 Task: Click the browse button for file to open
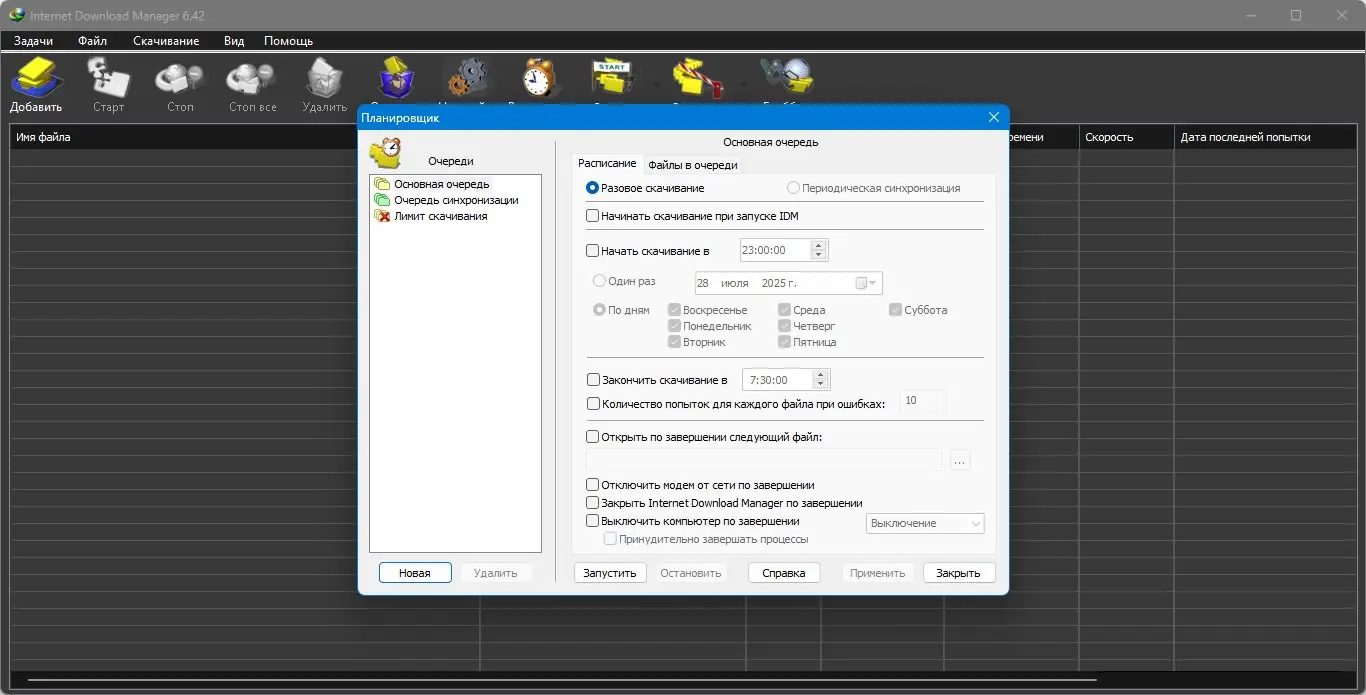pyautogui.click(x=959, y=459)
